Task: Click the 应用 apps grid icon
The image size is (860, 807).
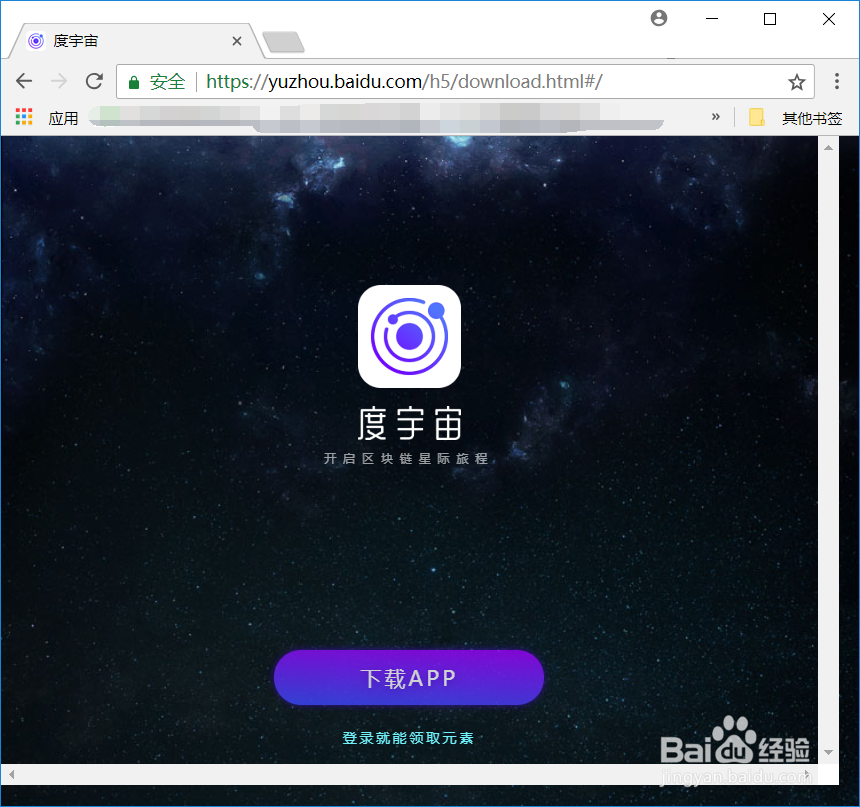Action: click(23, 116)
